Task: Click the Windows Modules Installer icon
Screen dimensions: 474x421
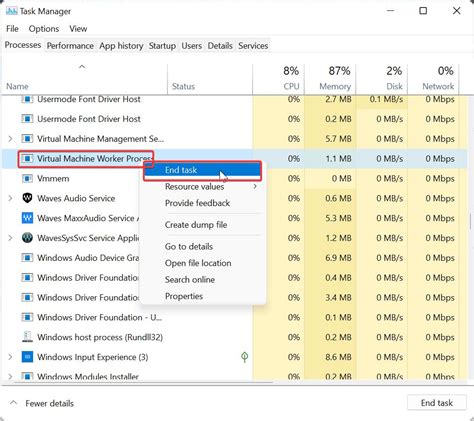Action: (27, 377)
